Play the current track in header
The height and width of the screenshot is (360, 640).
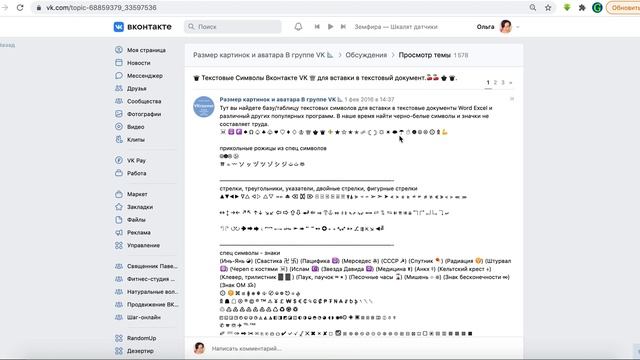point(330,27)
